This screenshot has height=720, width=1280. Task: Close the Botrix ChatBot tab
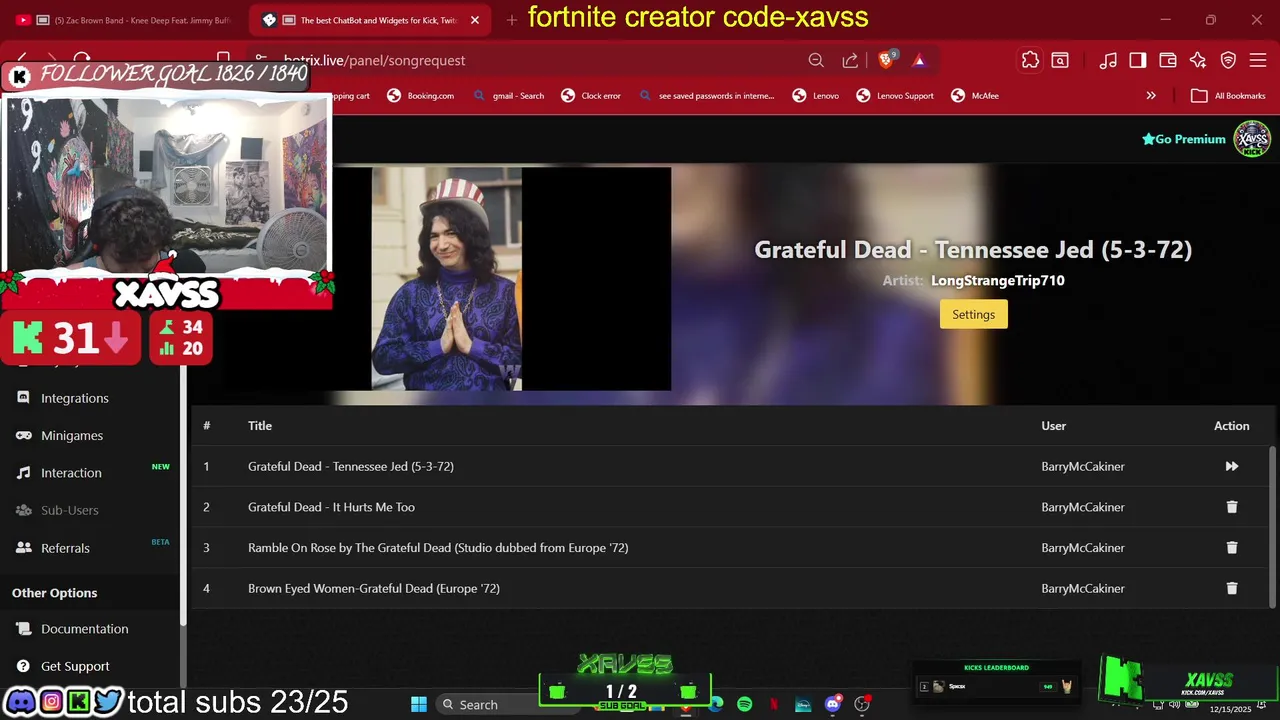[x=475, y=20]
